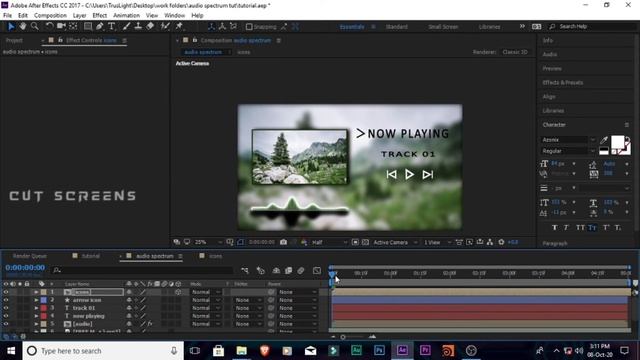Select the Rotation tool
Screen dimensions: 640x360
click(49, 27)
